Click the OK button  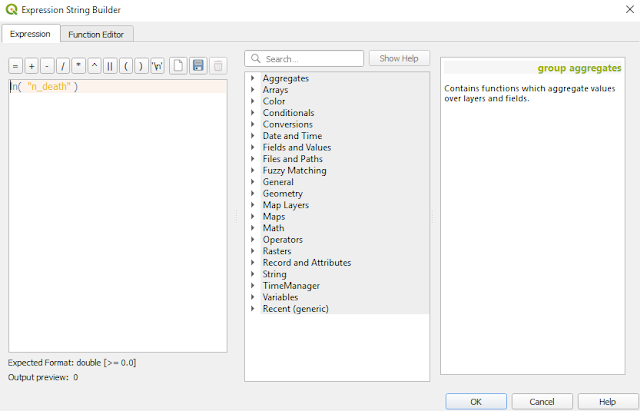click(x=476, y=402)
